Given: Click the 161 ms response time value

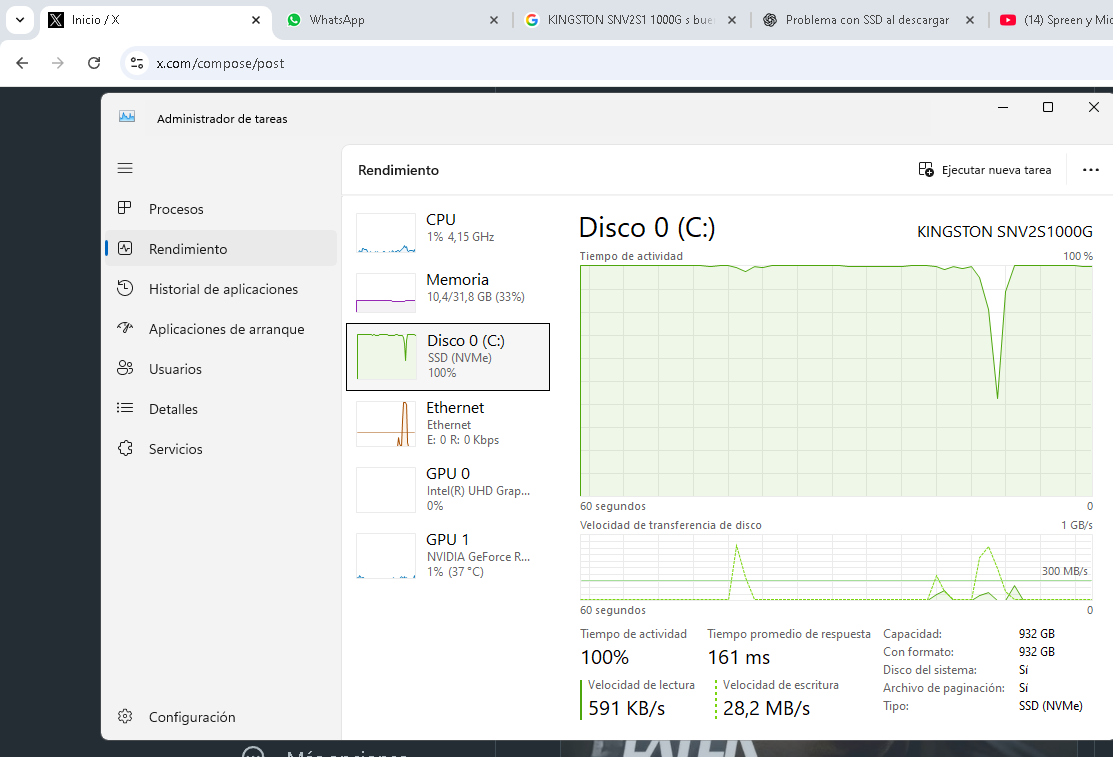Looking at the screenshot, I should coord(738,657).
